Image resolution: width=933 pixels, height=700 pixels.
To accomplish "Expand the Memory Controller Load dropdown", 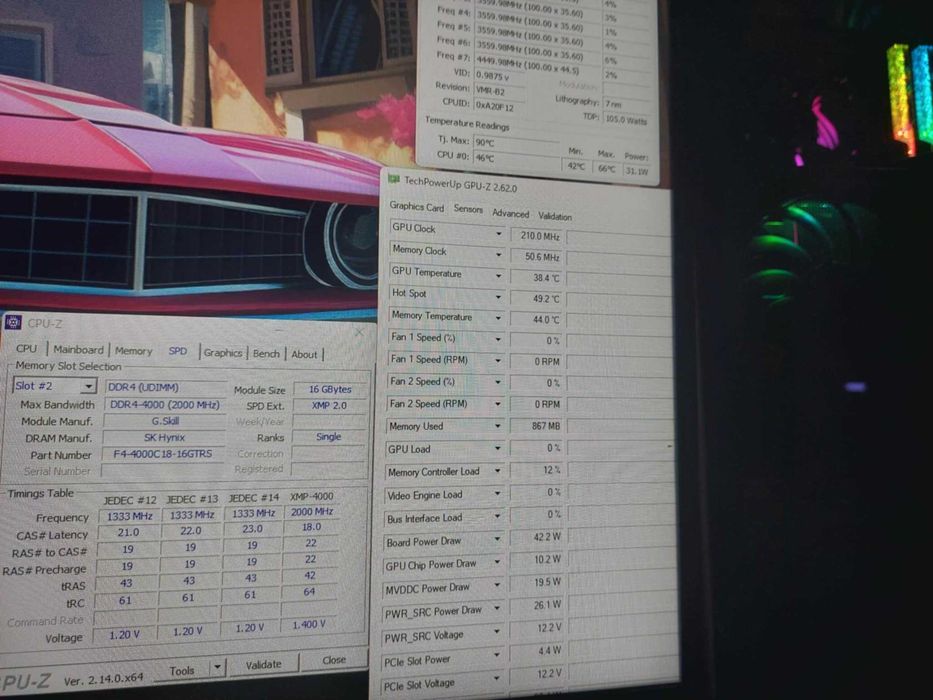I will [497, 471].
